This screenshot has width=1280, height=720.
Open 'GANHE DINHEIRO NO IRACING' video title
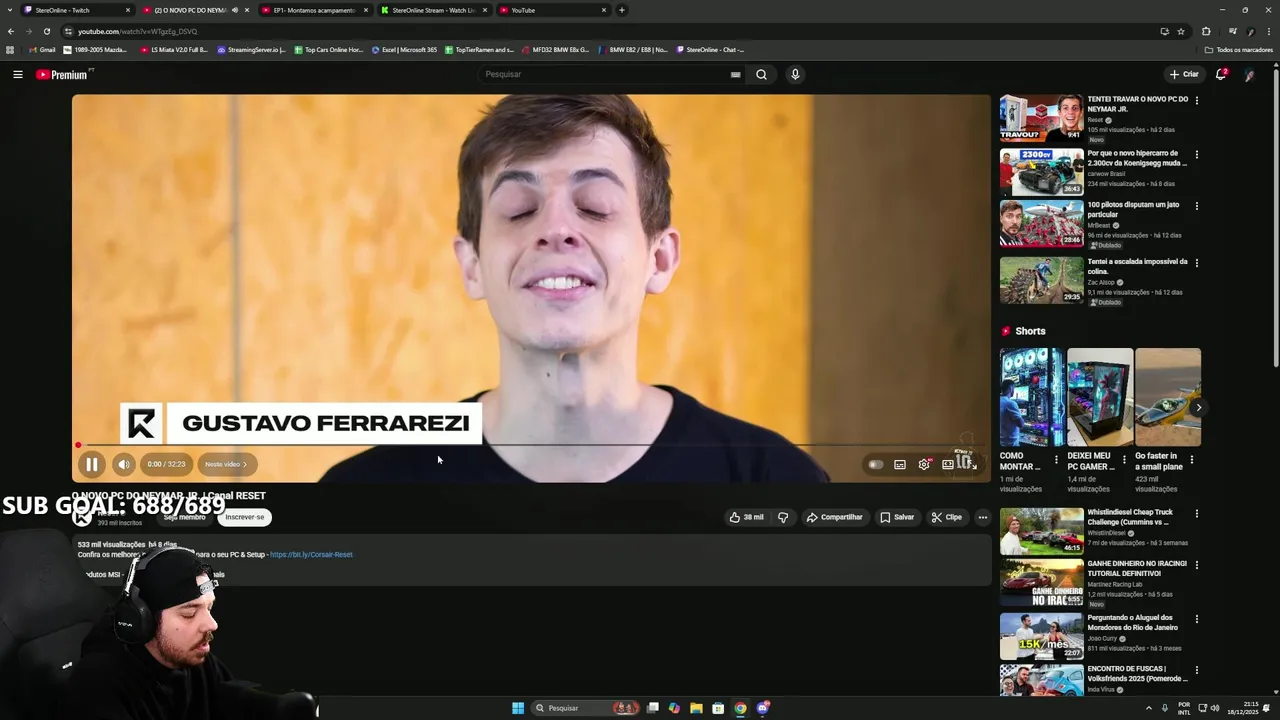click(x=1137, y=568)
